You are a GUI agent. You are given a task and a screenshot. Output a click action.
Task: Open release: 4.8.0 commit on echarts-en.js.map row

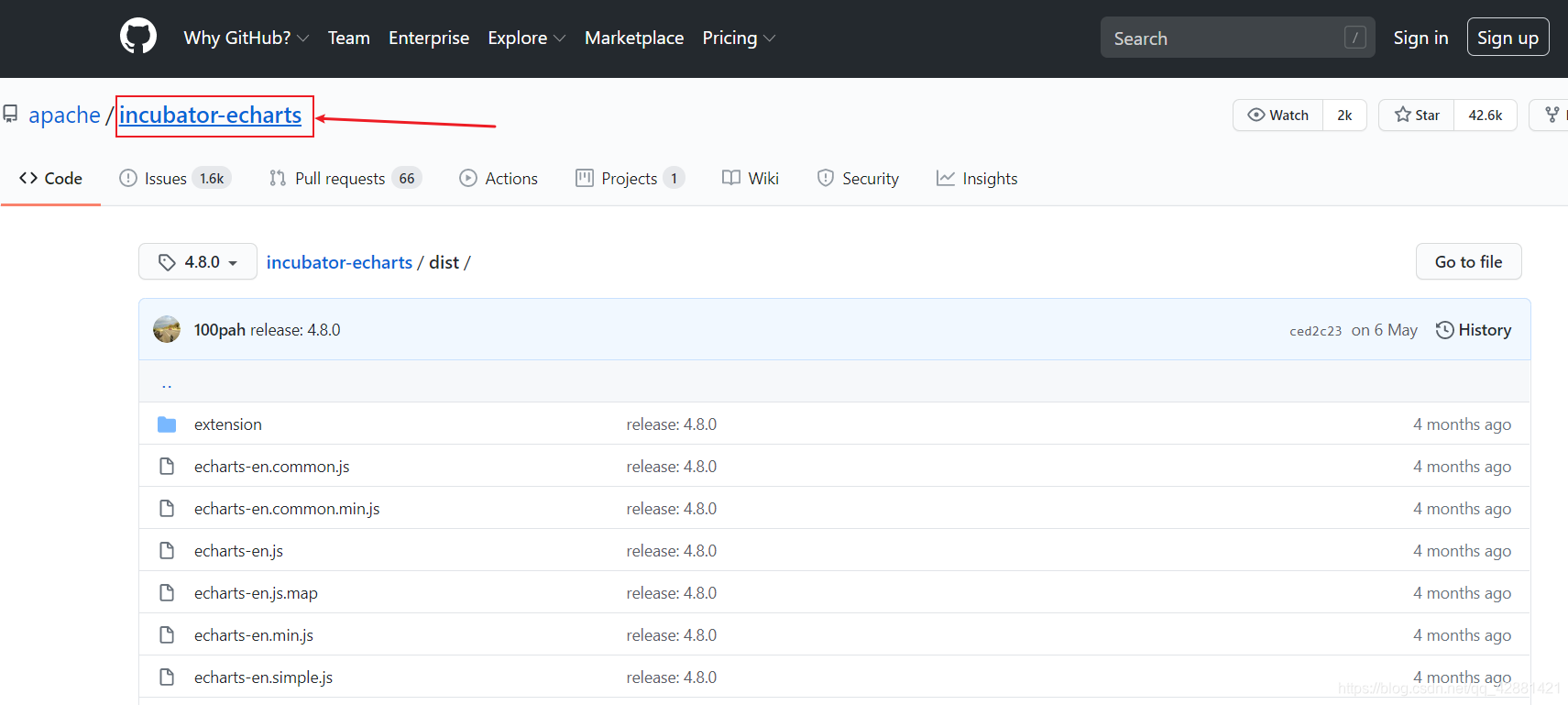tap(672, 593)
